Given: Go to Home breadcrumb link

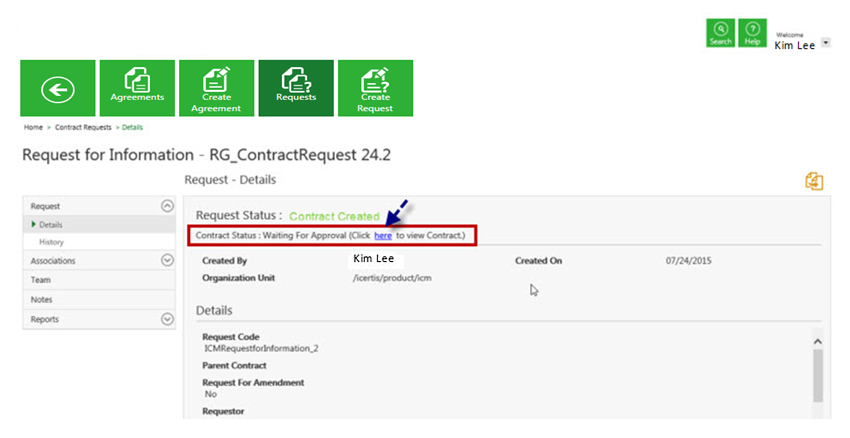Looking at the screenshot, I should [x=33, y=128].
